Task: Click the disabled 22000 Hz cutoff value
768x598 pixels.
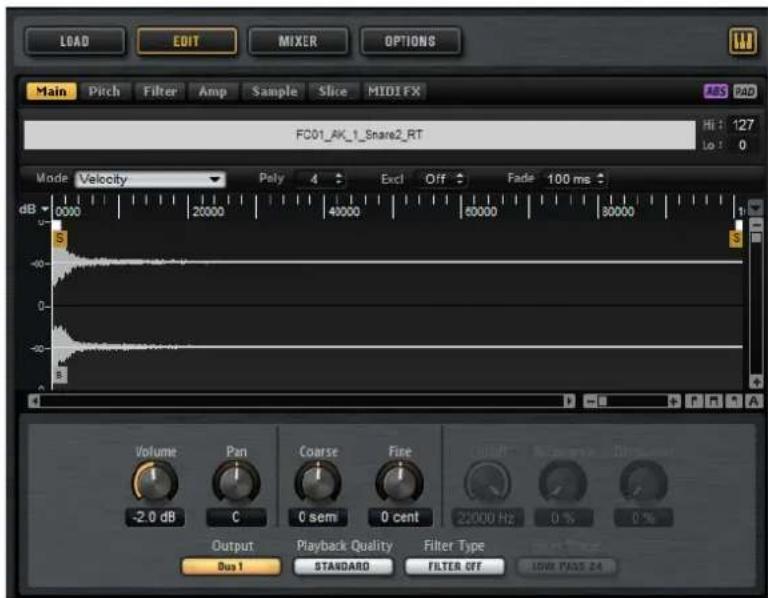Action: 486,518
